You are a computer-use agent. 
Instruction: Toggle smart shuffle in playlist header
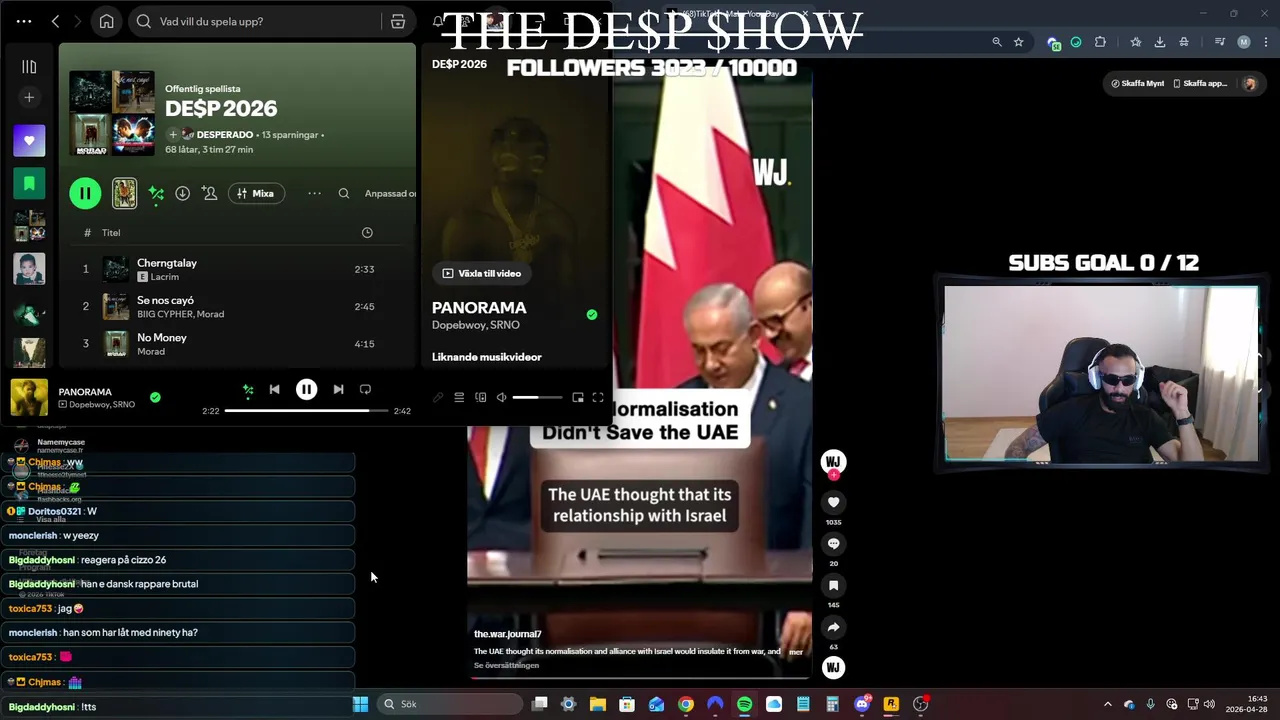click(156, 193)
